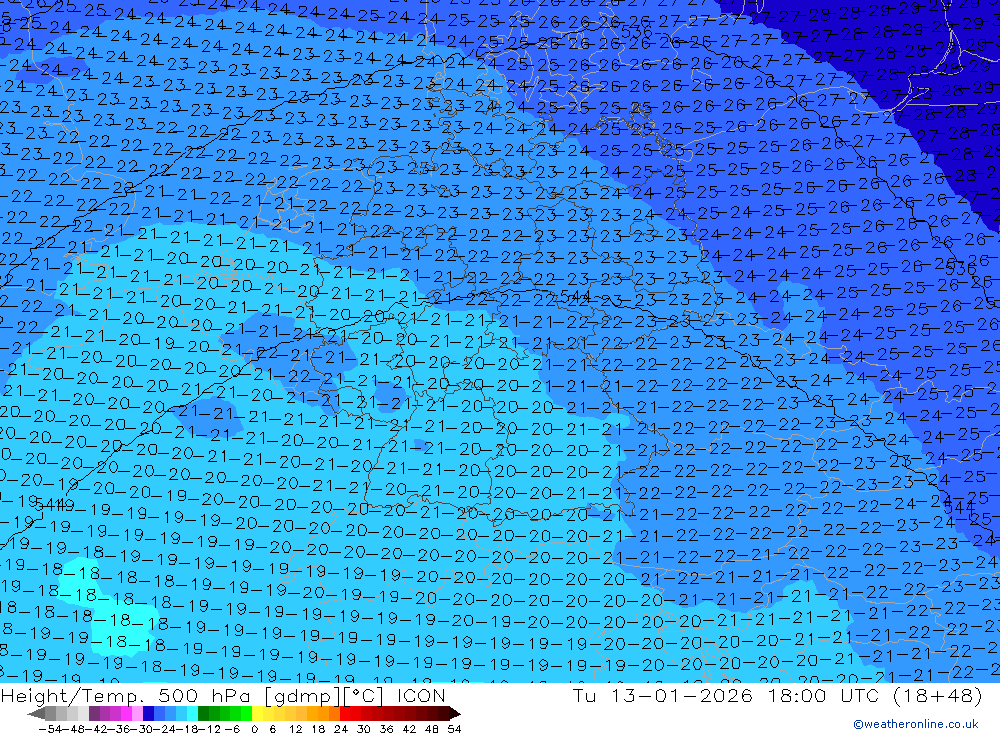Image resolution: width=1000 pixels, height=733 pixels.
Task: Click the 'Height/Temp. 500 hPa' title text
Action: (127, 695)
